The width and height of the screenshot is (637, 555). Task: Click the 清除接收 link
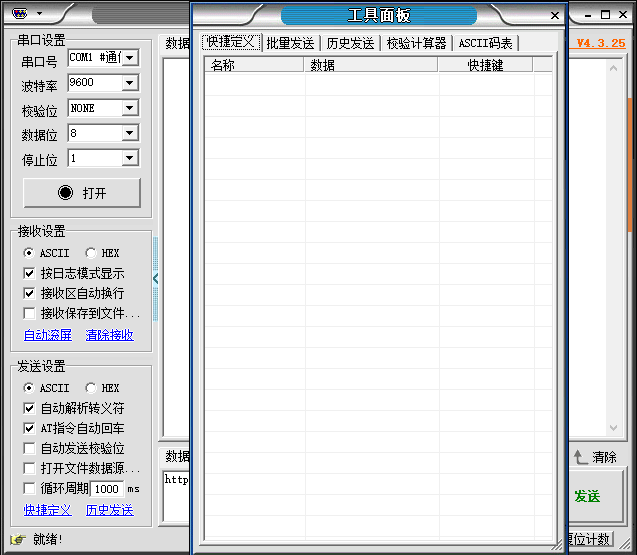coord(110,335)
